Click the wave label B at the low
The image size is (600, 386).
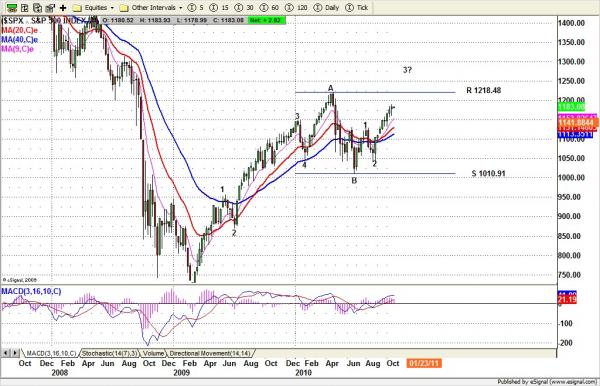click(x=354, y=180)
